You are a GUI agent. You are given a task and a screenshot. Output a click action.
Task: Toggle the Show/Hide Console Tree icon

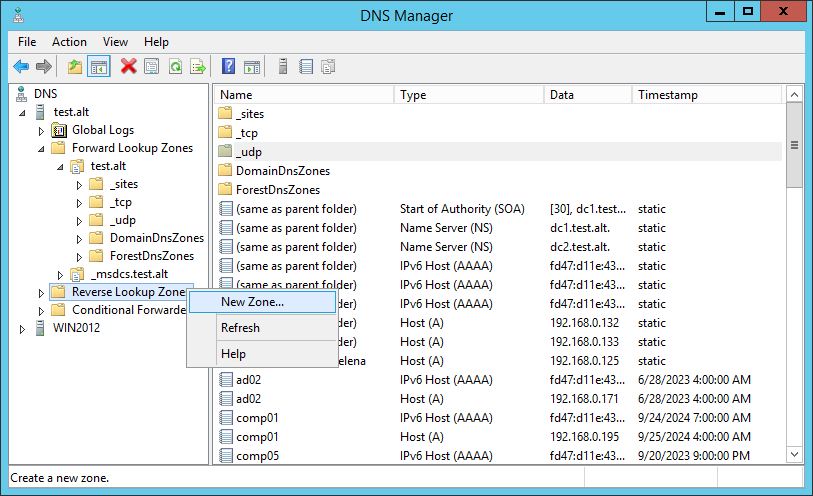(99, 67)
